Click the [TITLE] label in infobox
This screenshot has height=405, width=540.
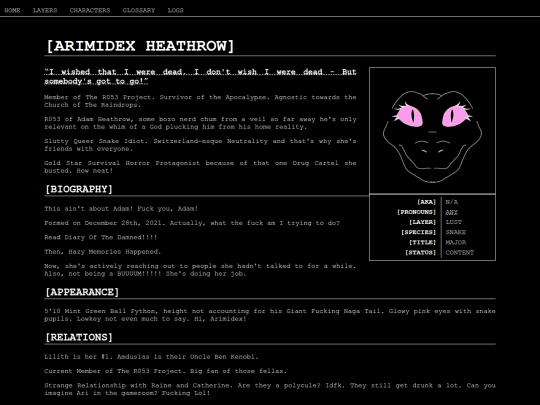423,242
